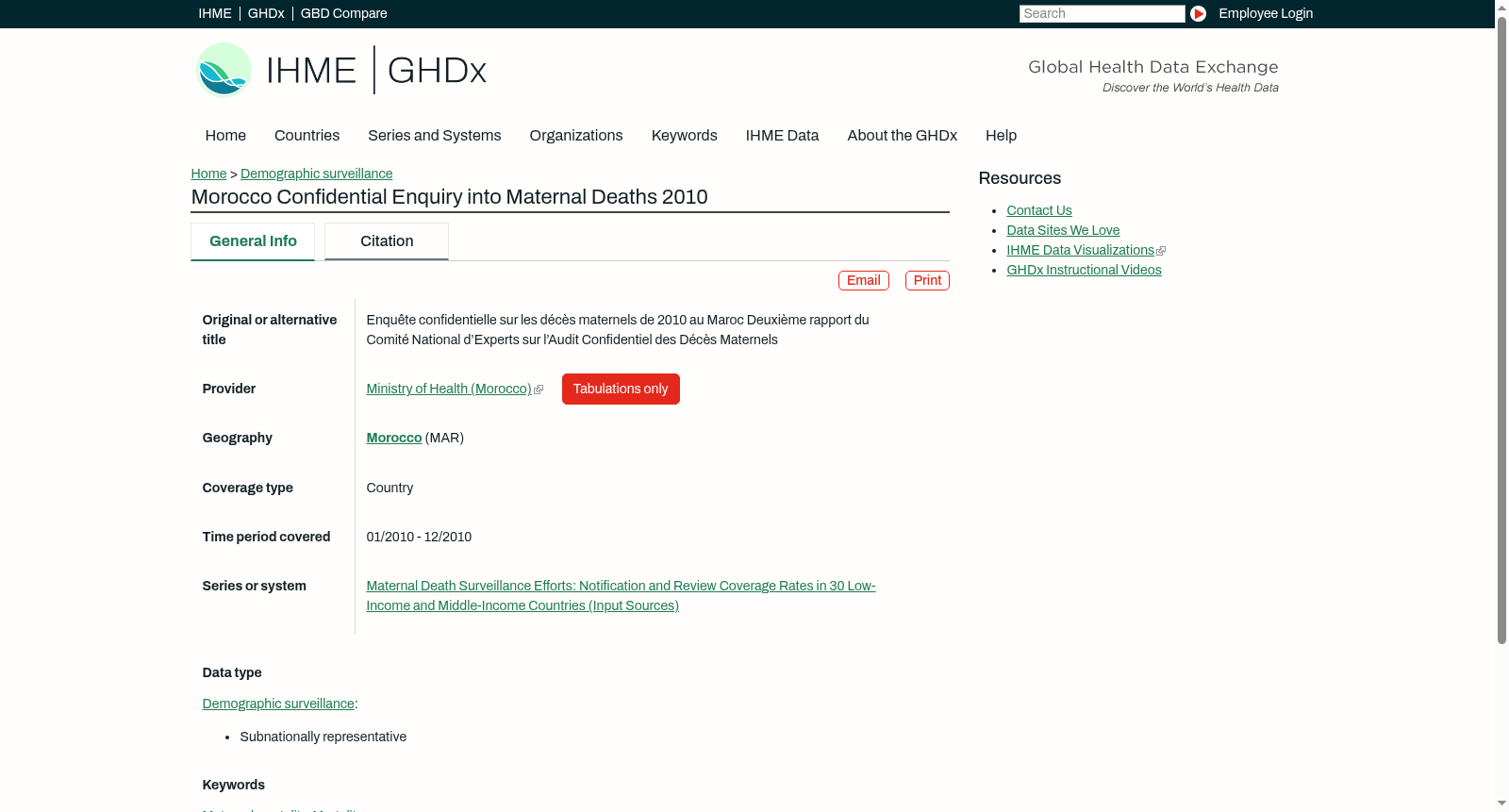This screenshot has height=812, width=1509.
Task: Open Demographic surveillance data type link
Action: coord(278,704)
